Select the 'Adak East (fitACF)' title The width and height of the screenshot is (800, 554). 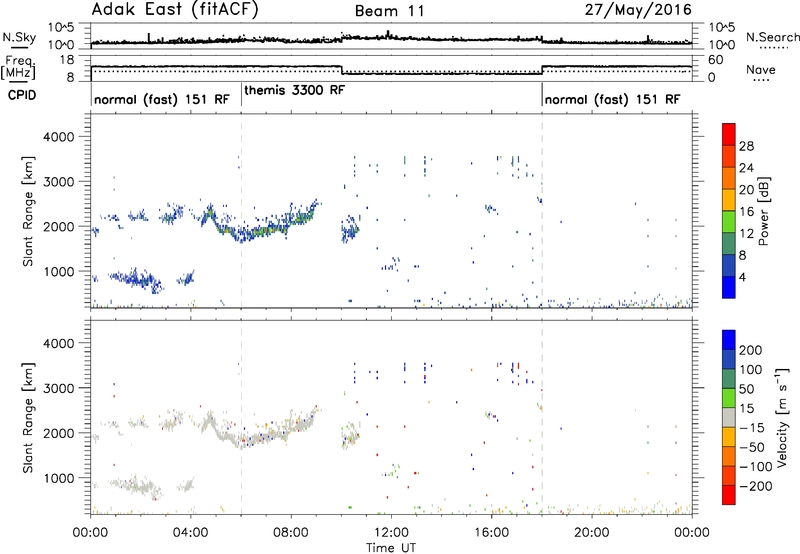[174, 9]
